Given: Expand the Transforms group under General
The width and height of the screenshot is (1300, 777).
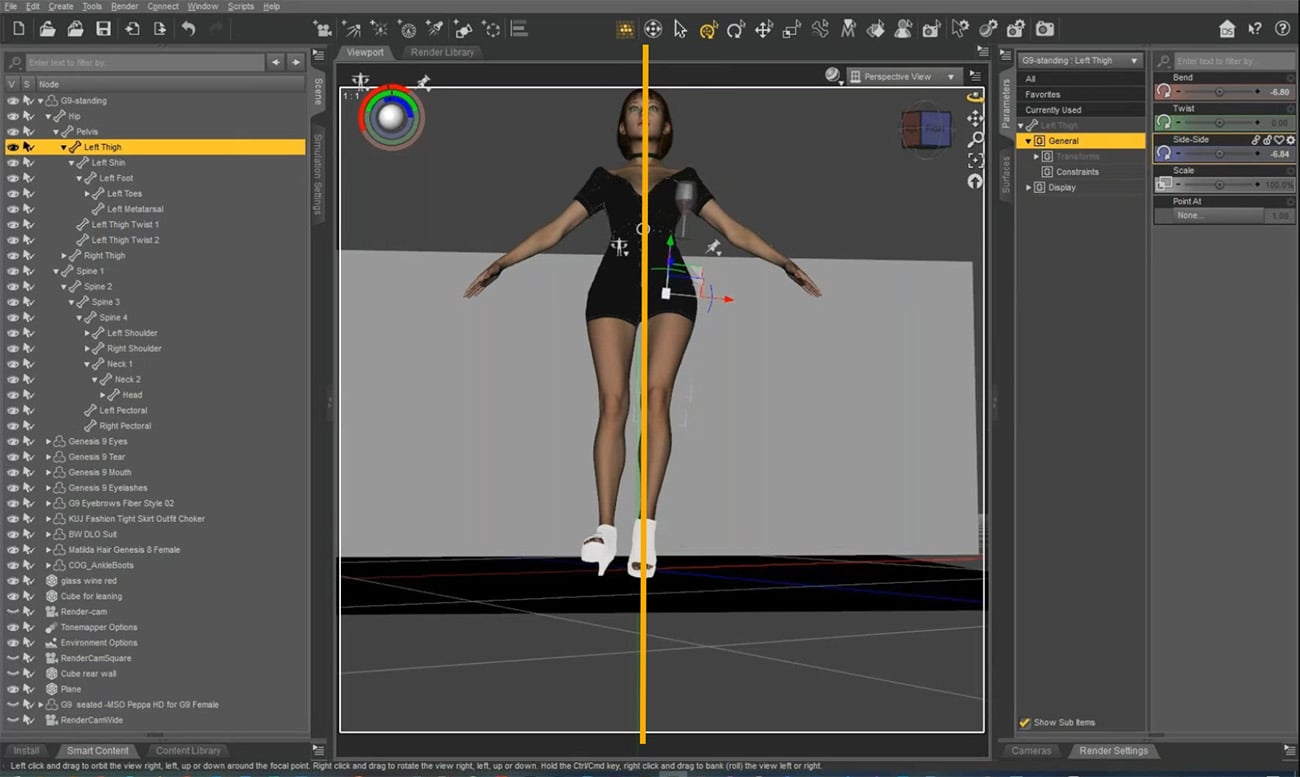Looking at the screenshot, I should (1037, 156).
